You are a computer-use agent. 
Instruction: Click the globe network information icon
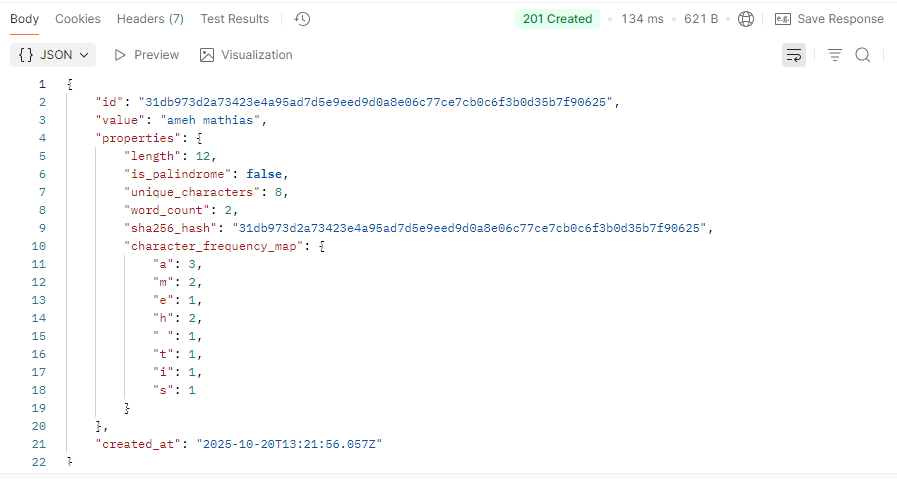[746, 19]
